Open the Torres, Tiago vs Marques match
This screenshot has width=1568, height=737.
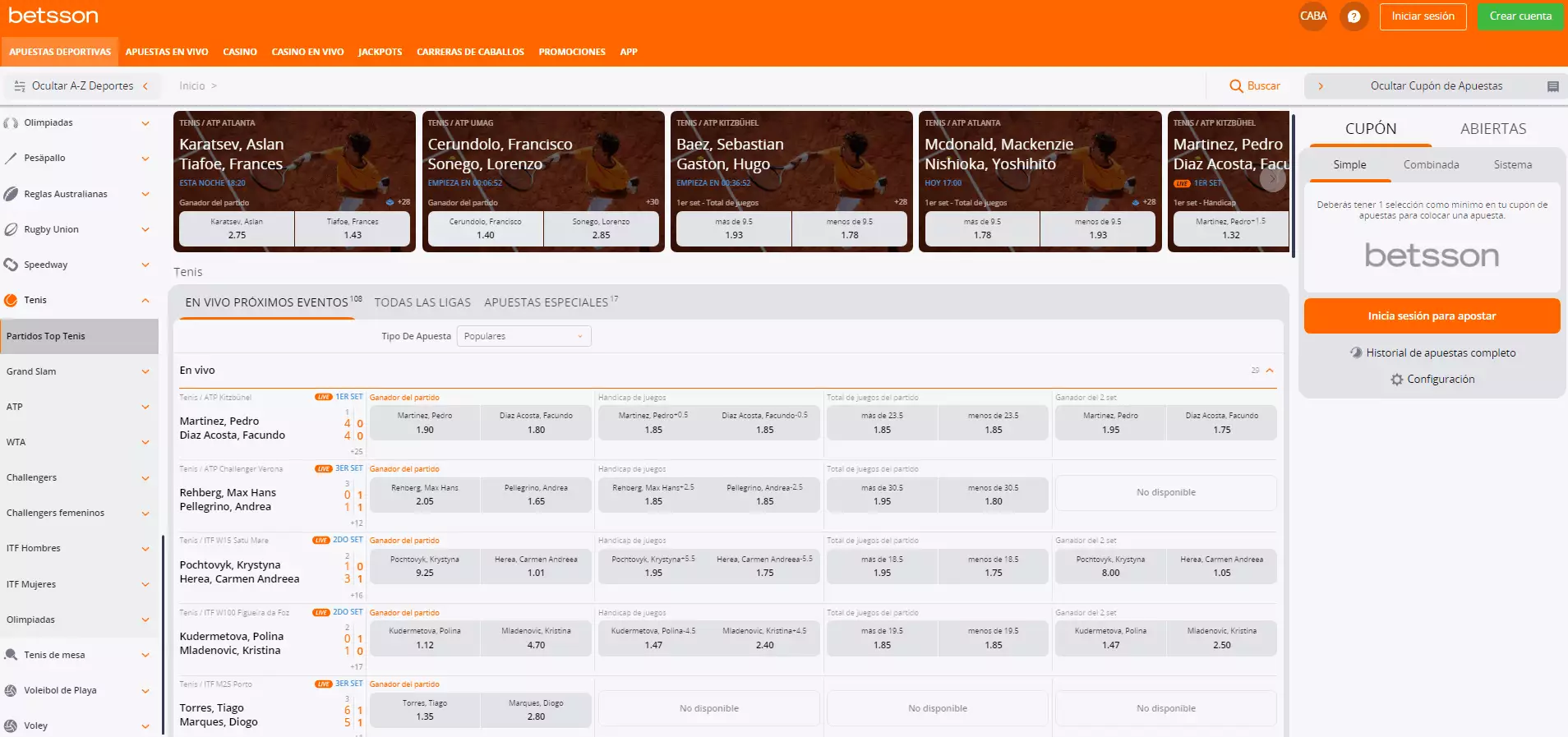(219, 715)
